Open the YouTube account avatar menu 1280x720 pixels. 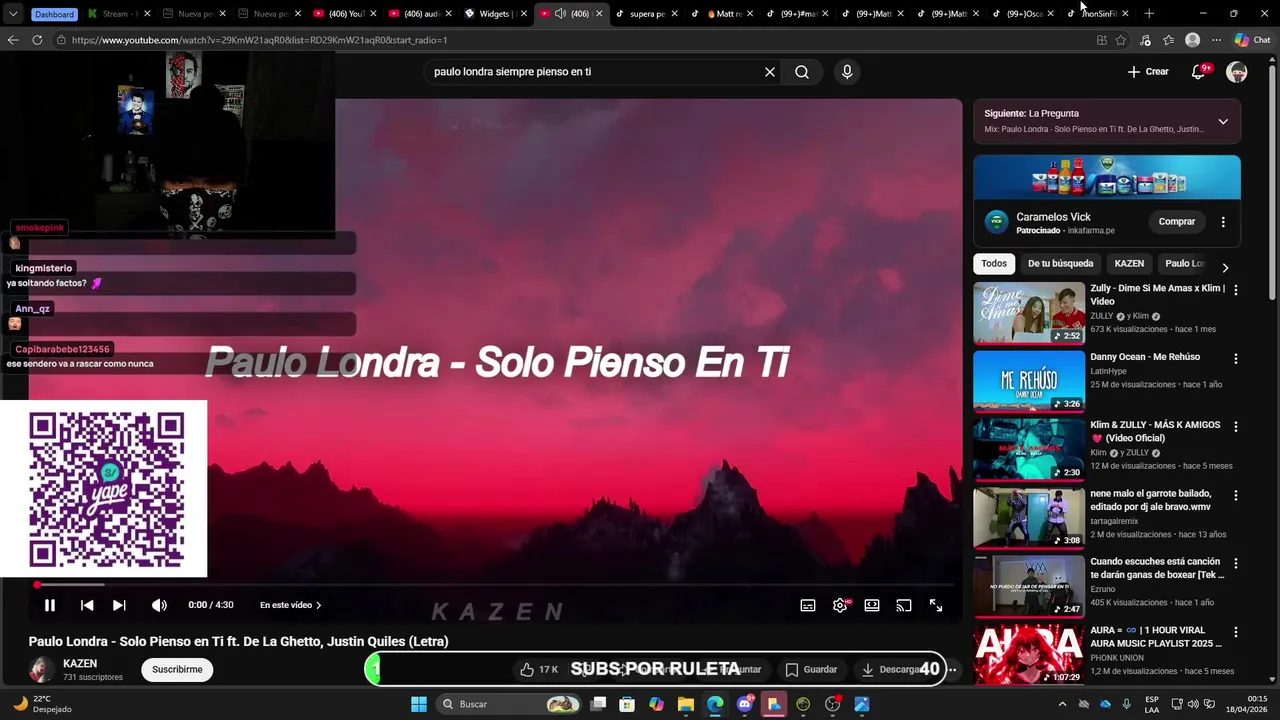pyautogui.click(x=1237, y=72)
